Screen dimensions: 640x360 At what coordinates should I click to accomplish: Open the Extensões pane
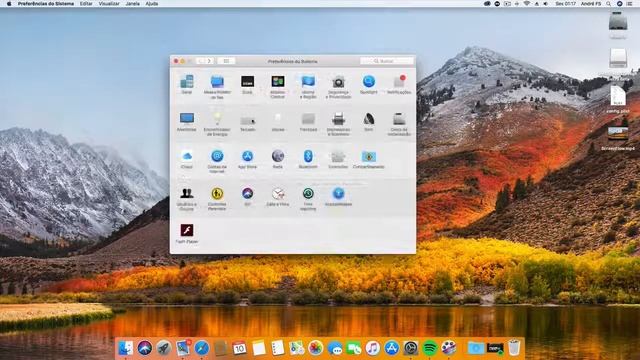(338, 159)
